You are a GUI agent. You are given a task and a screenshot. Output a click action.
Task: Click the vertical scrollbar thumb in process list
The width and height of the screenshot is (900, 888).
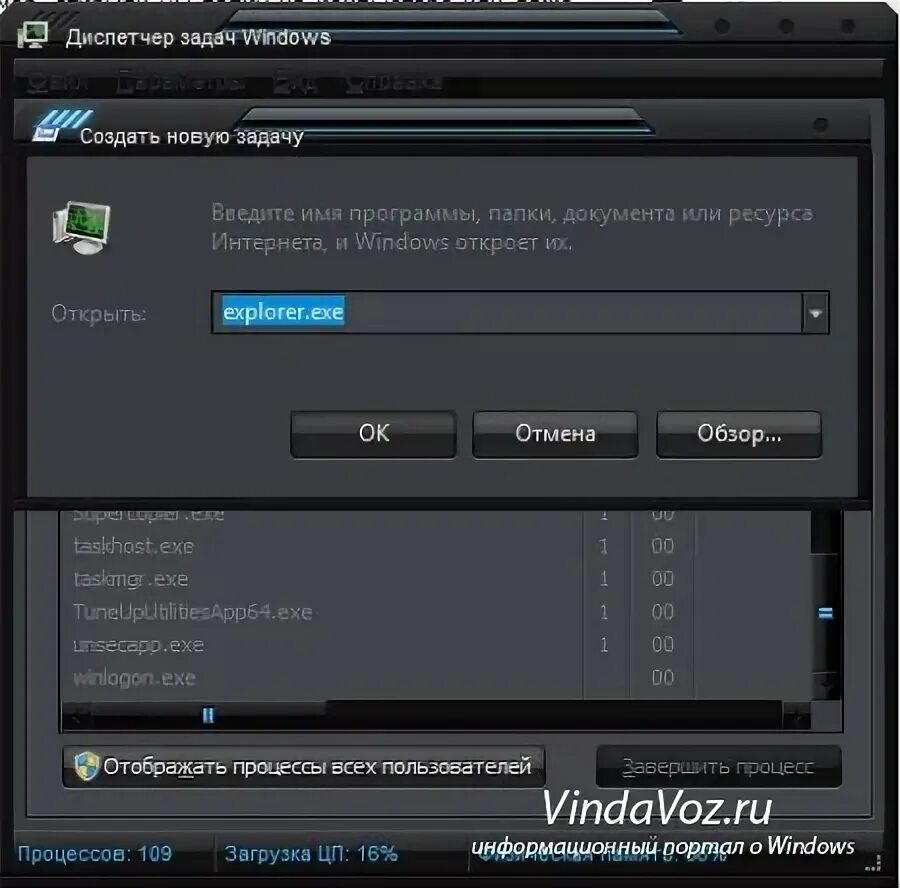[825, 613]
